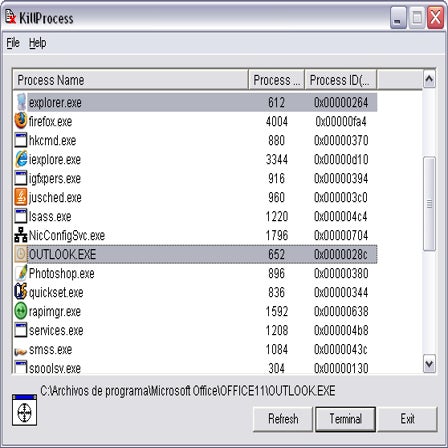
Task: Click the Outlook clock icon beside OUTLOOK.EXE
Action: [21, 254]
